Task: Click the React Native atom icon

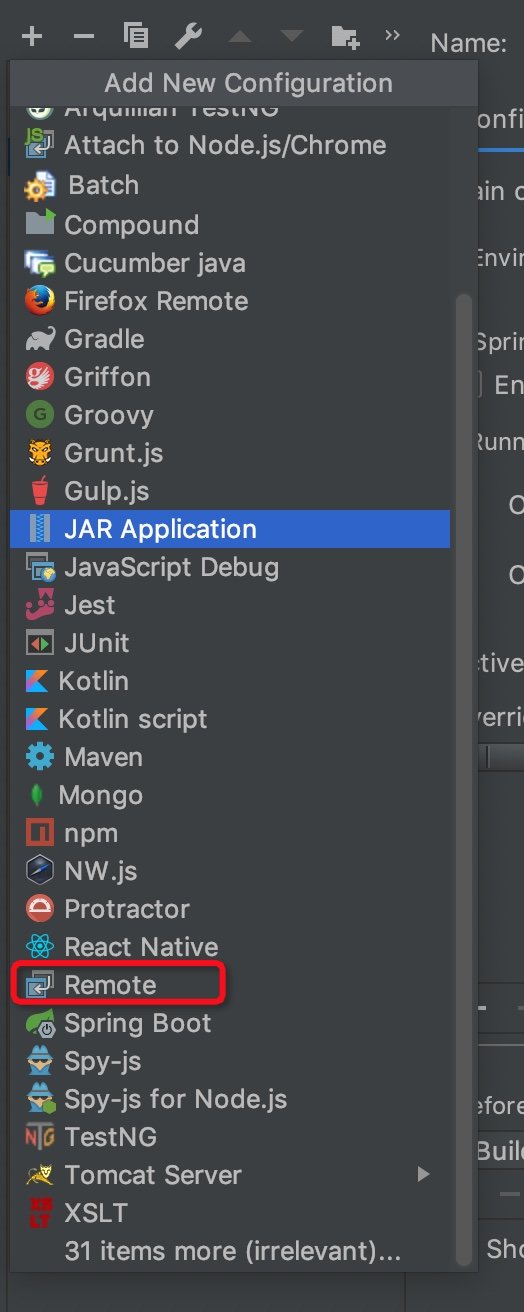Action: [40, 947]
